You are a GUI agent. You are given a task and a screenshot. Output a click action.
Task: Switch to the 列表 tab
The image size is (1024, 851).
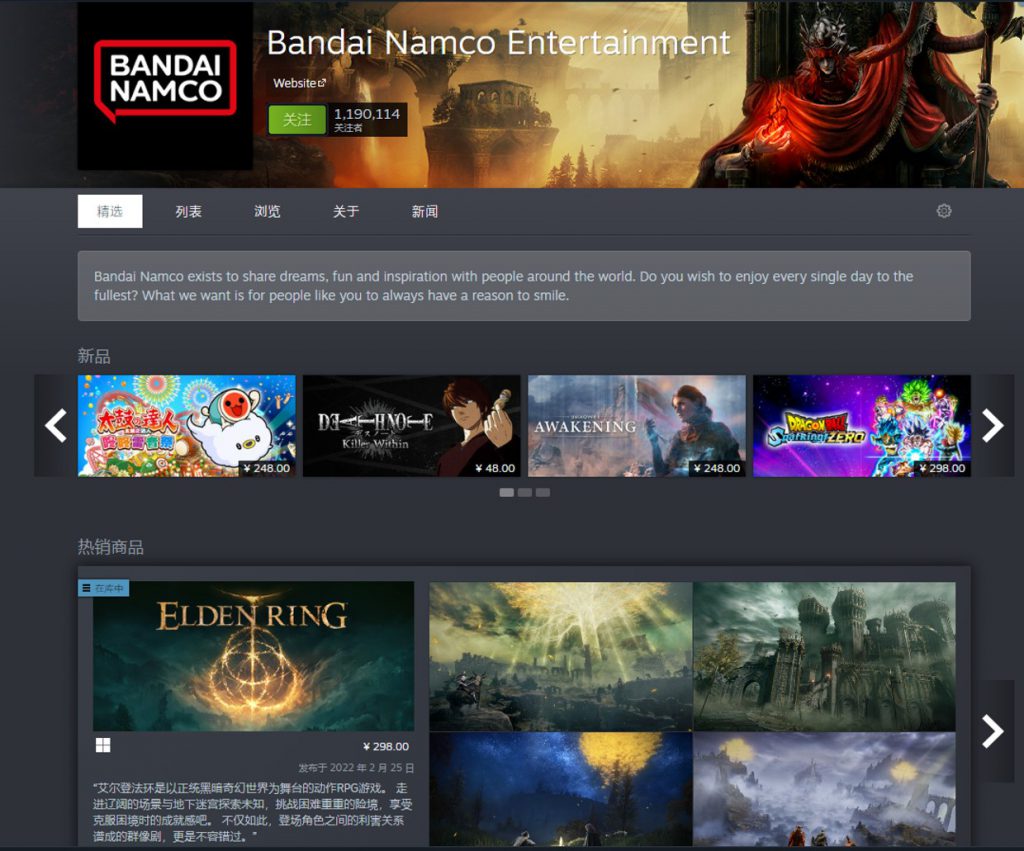tap(188, 212)
